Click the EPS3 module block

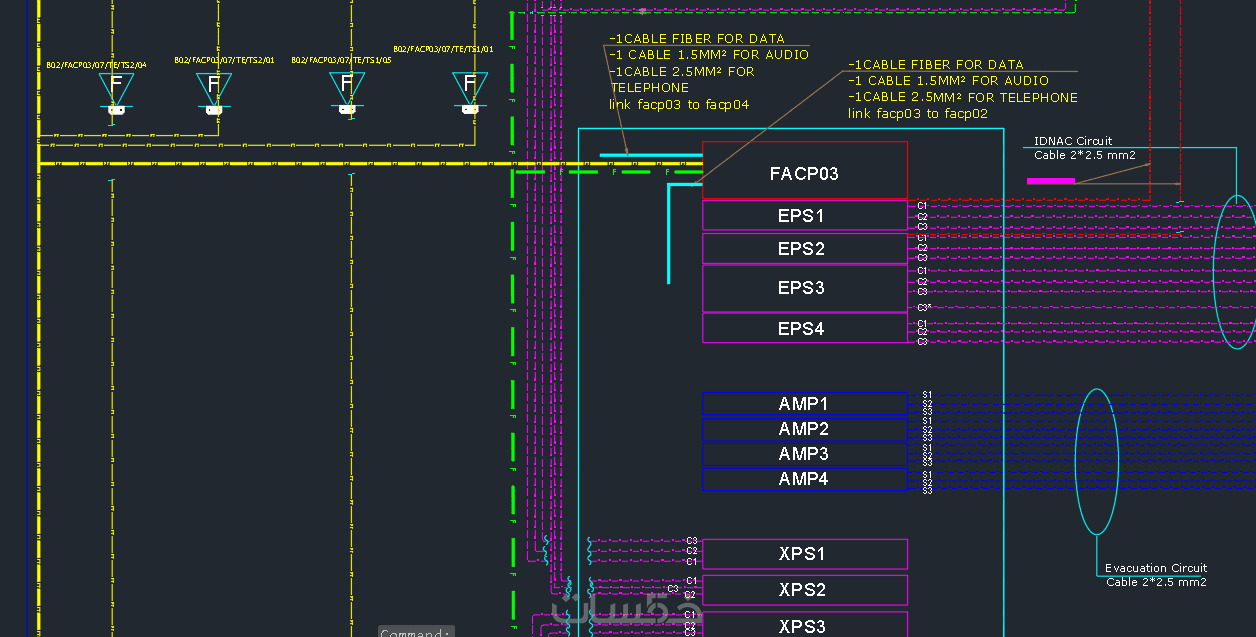[x=805, y=288]
